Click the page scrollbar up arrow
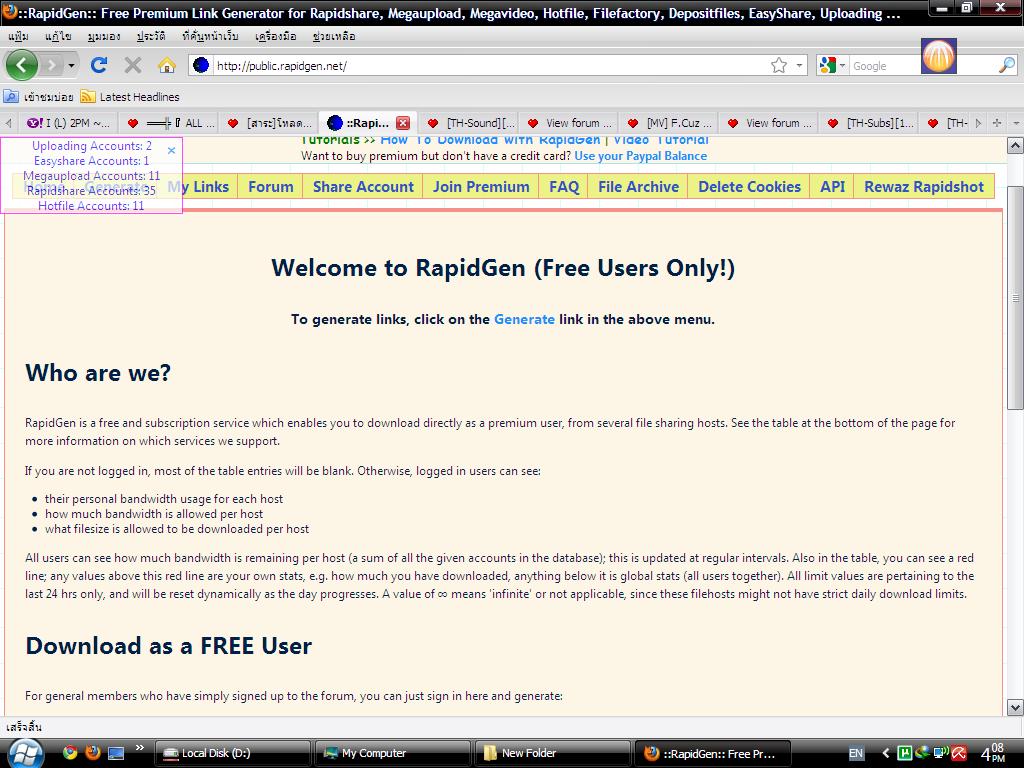Viewport: 1024px width, 768px height. click(x=1015, y=145)
